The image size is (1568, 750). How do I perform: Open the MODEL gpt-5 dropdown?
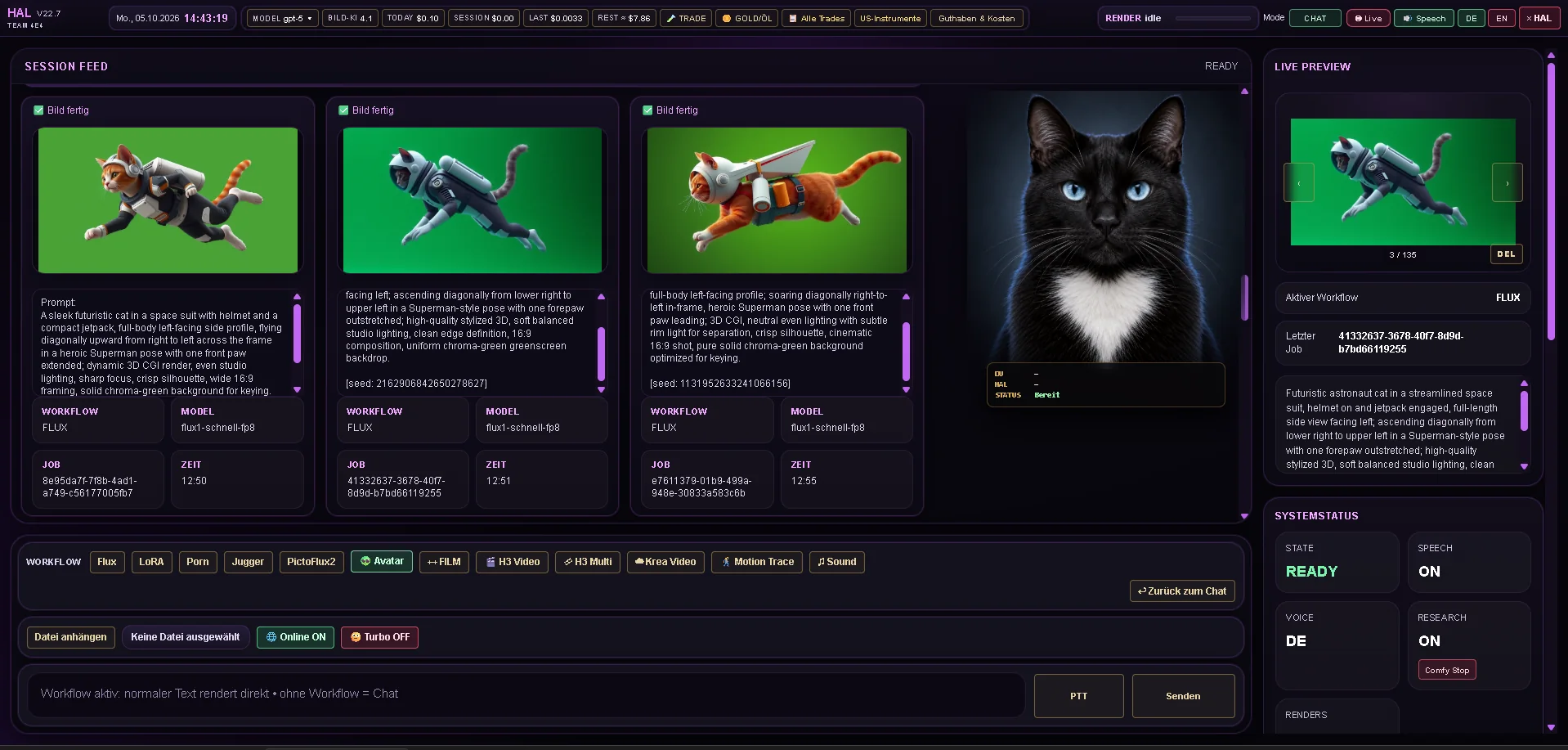(282, 18)
